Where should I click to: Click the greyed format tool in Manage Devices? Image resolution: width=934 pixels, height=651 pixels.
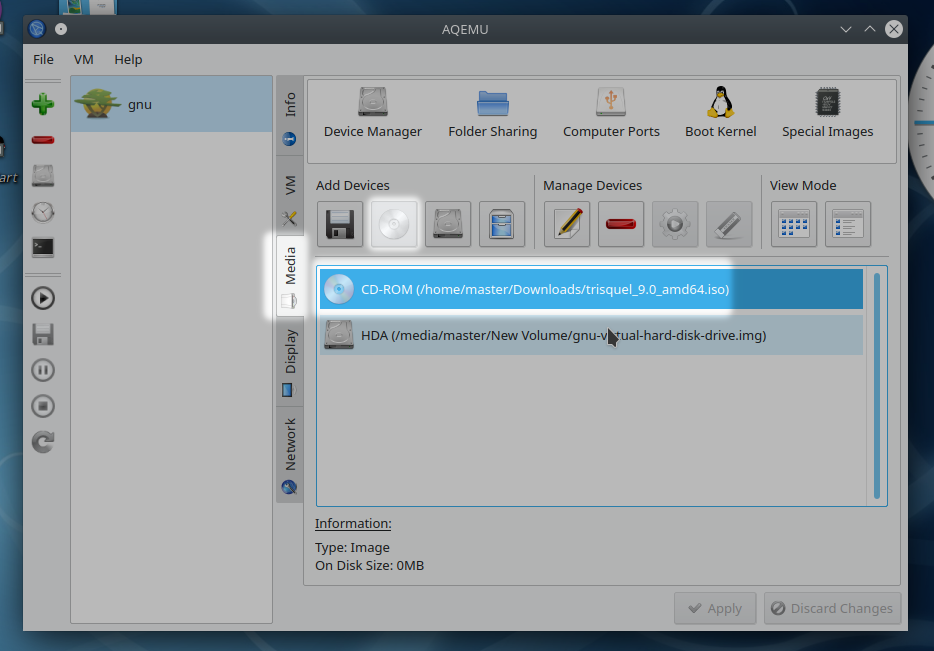pos(728,225)
